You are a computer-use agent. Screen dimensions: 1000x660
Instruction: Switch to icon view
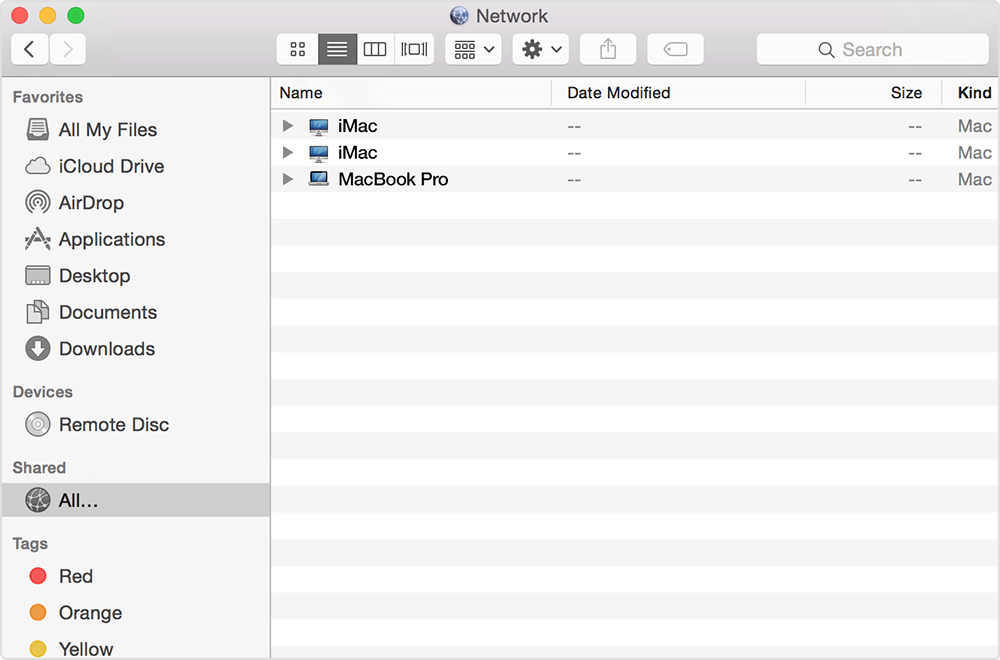pyautogui.click(x=297, y=49)
